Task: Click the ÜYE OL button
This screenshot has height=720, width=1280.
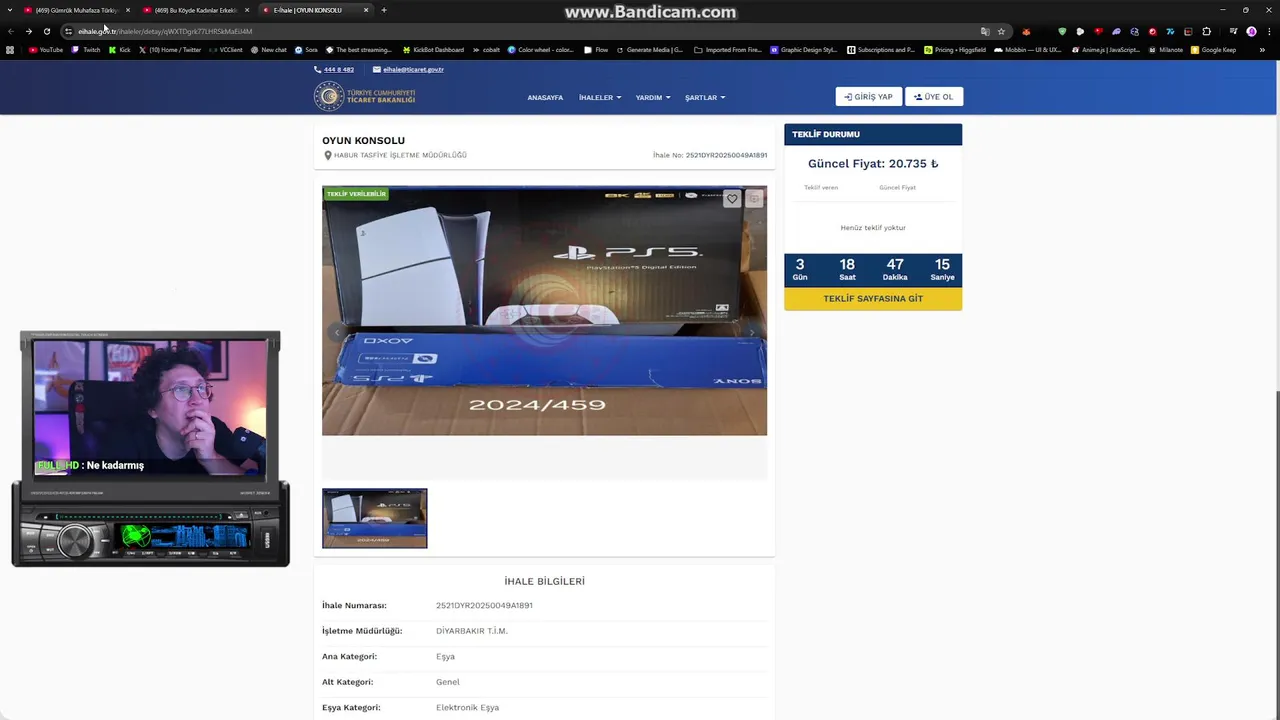Action: [x=934, y=97]
